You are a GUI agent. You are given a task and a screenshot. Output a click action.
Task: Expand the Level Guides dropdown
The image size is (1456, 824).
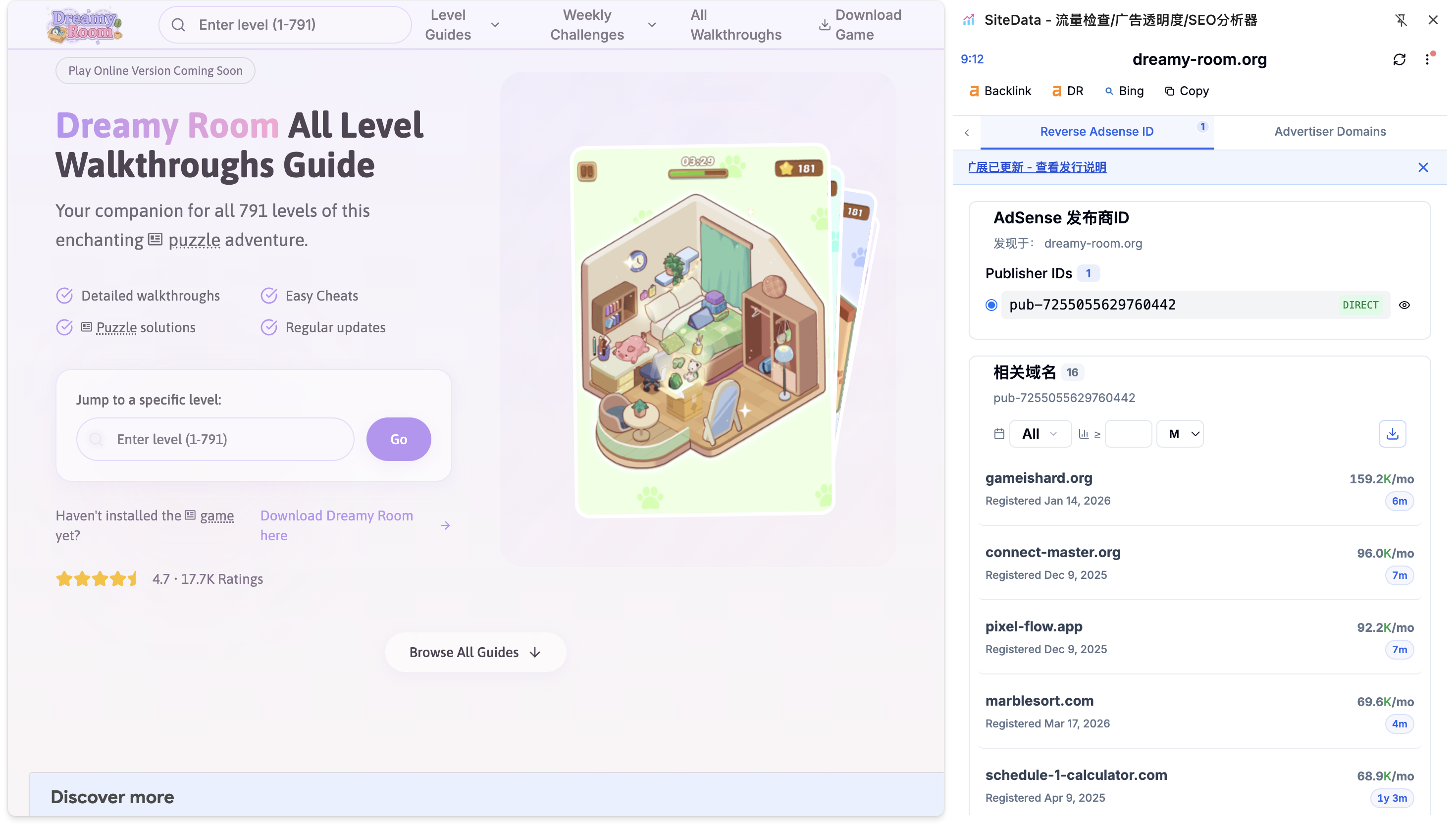pos(495,25)
